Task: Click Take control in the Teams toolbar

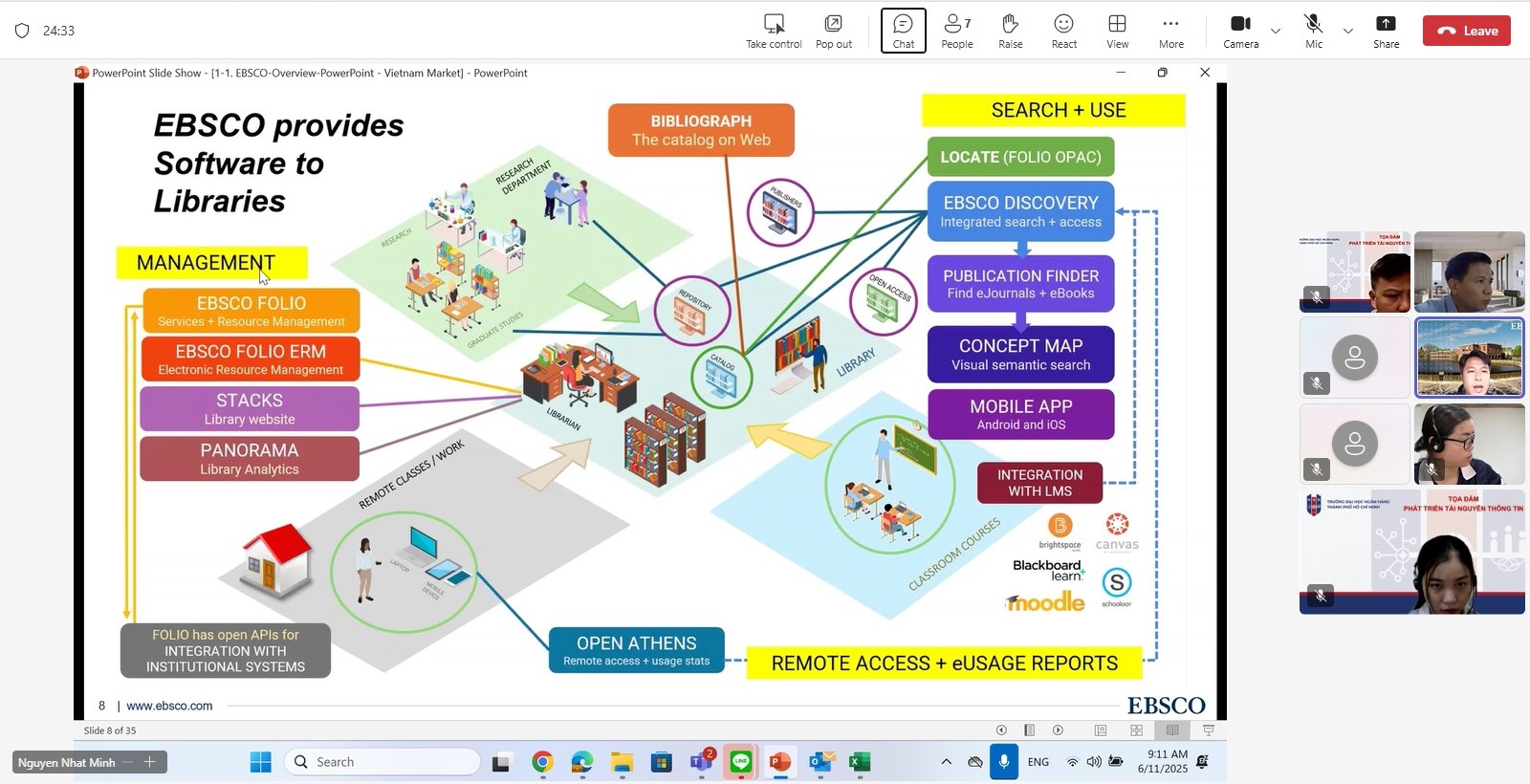Action: (774, 31)
